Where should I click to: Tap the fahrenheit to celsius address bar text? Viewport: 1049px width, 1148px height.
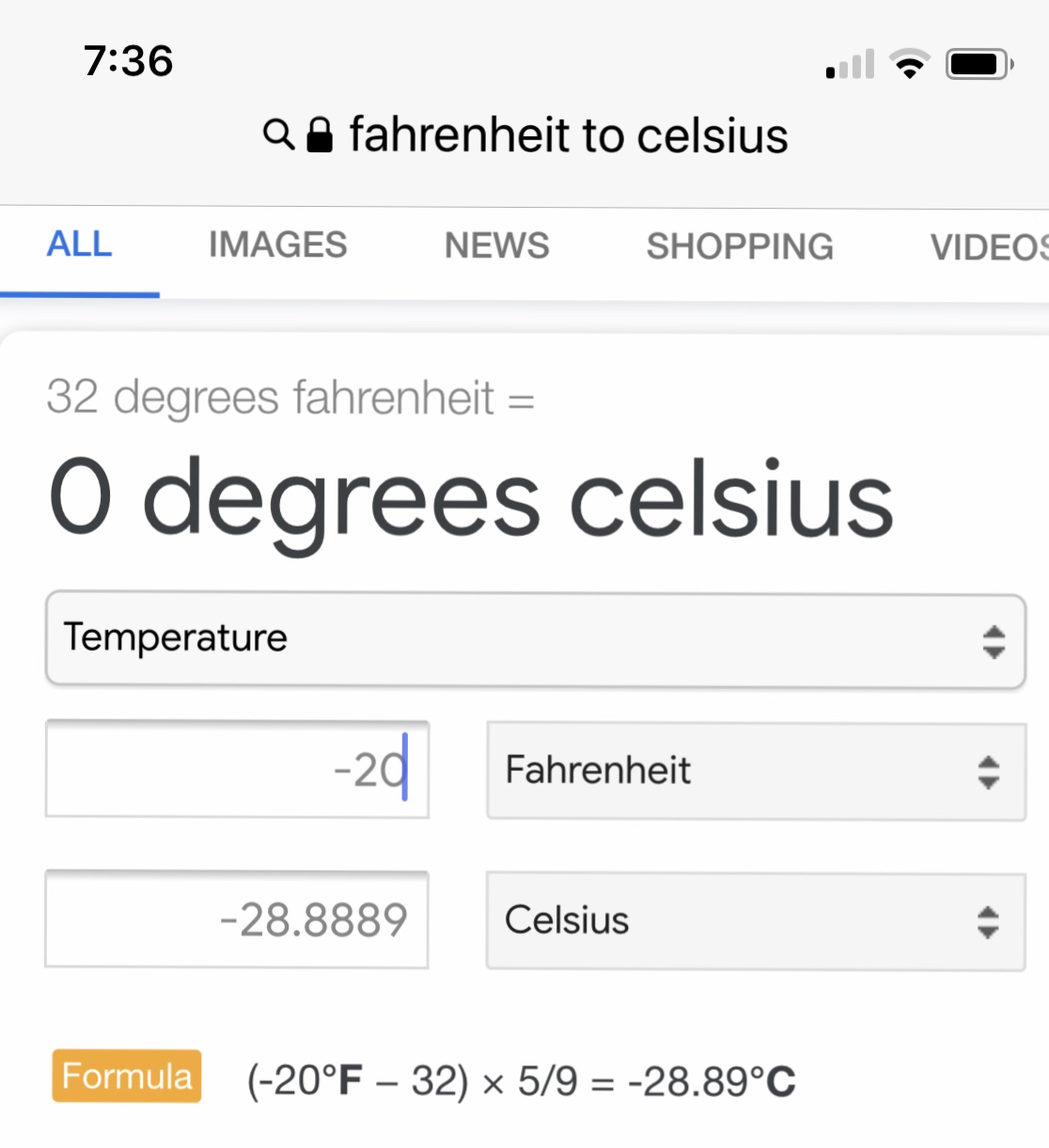[568, 134]
